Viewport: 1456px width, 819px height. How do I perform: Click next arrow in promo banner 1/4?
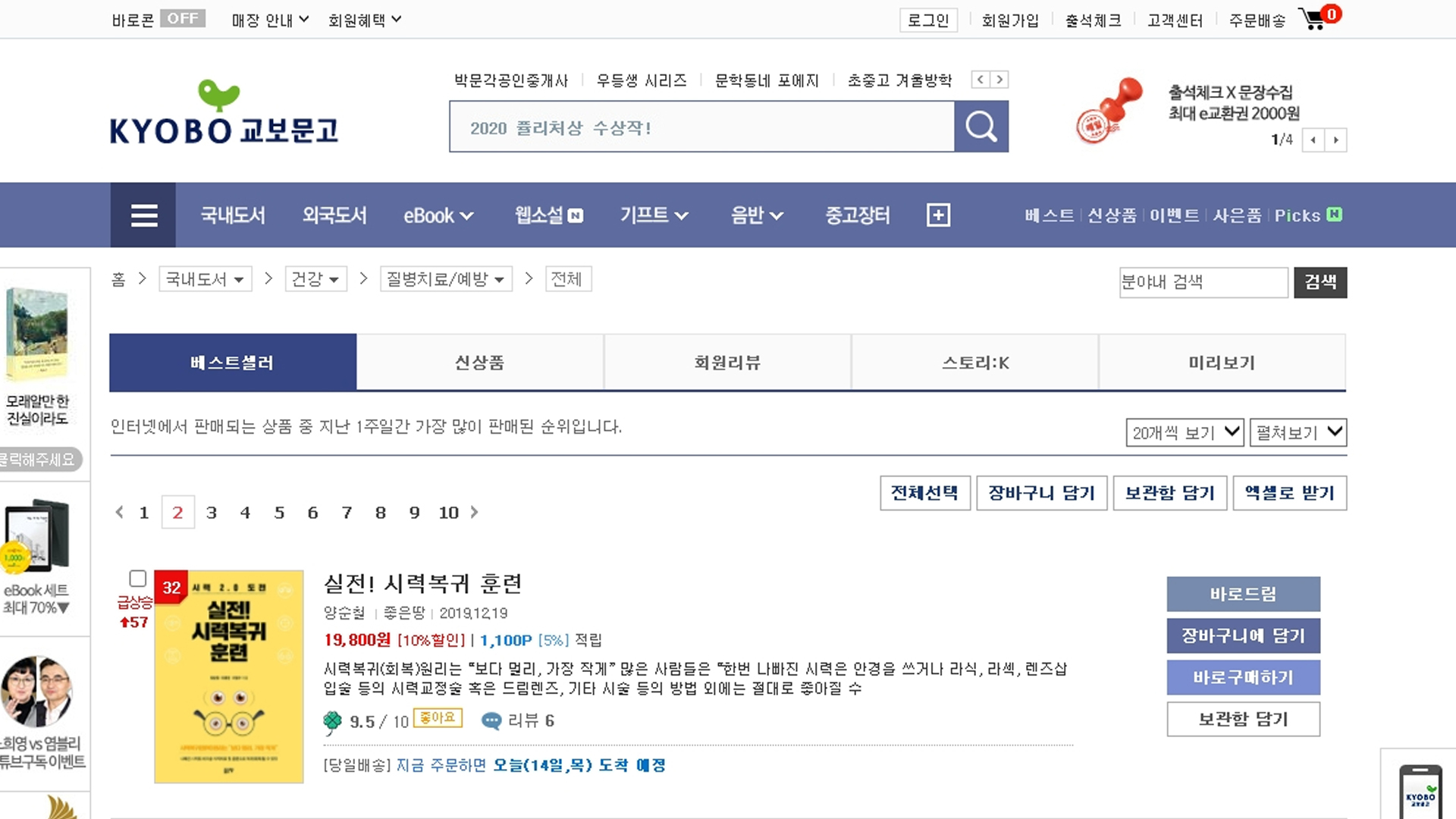(x=1335, y=140)
